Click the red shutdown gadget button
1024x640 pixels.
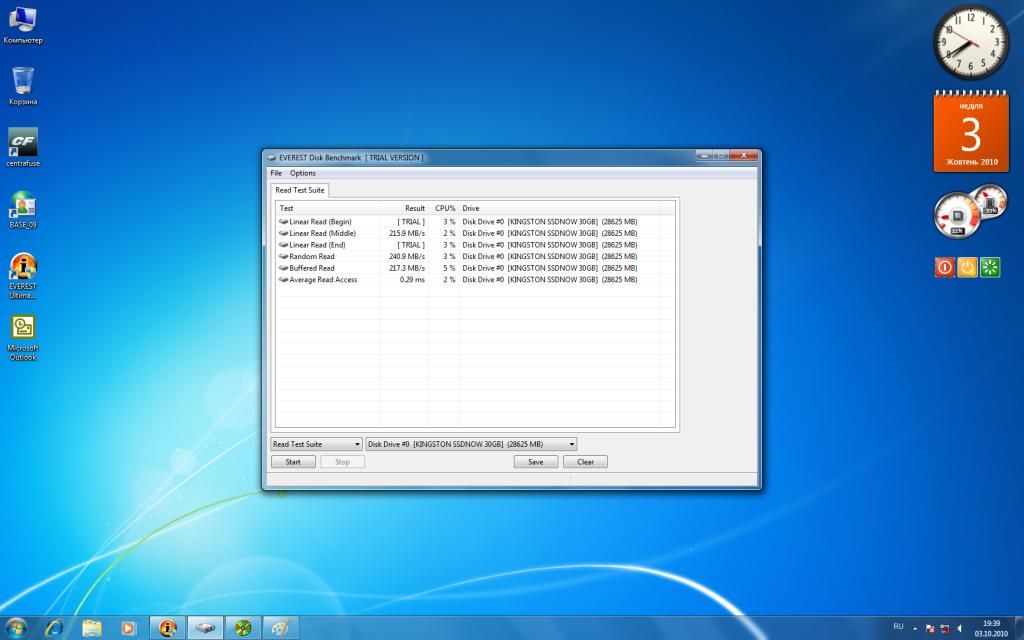pos(944,267)
